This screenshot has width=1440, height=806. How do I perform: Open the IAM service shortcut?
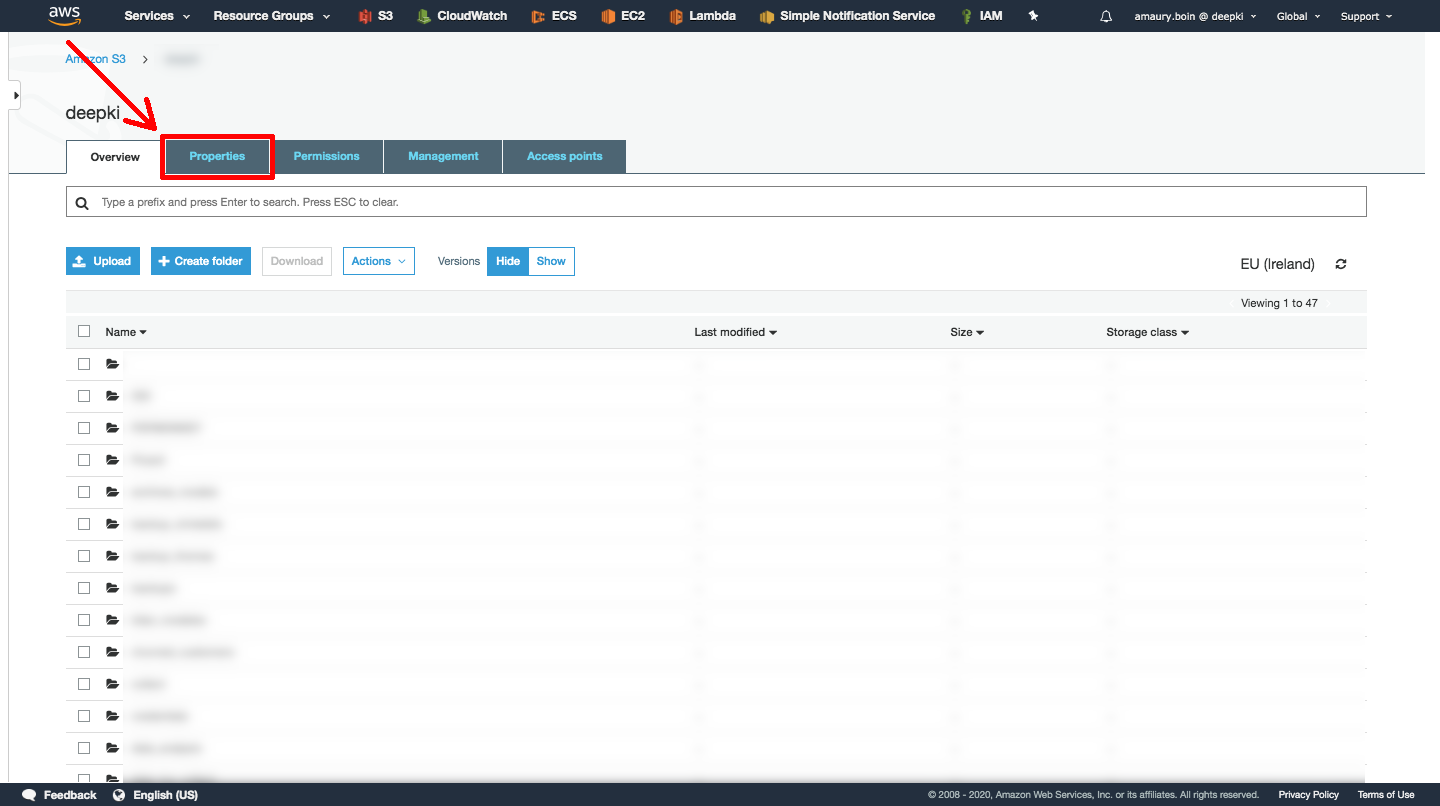click(x=981, y=16)
